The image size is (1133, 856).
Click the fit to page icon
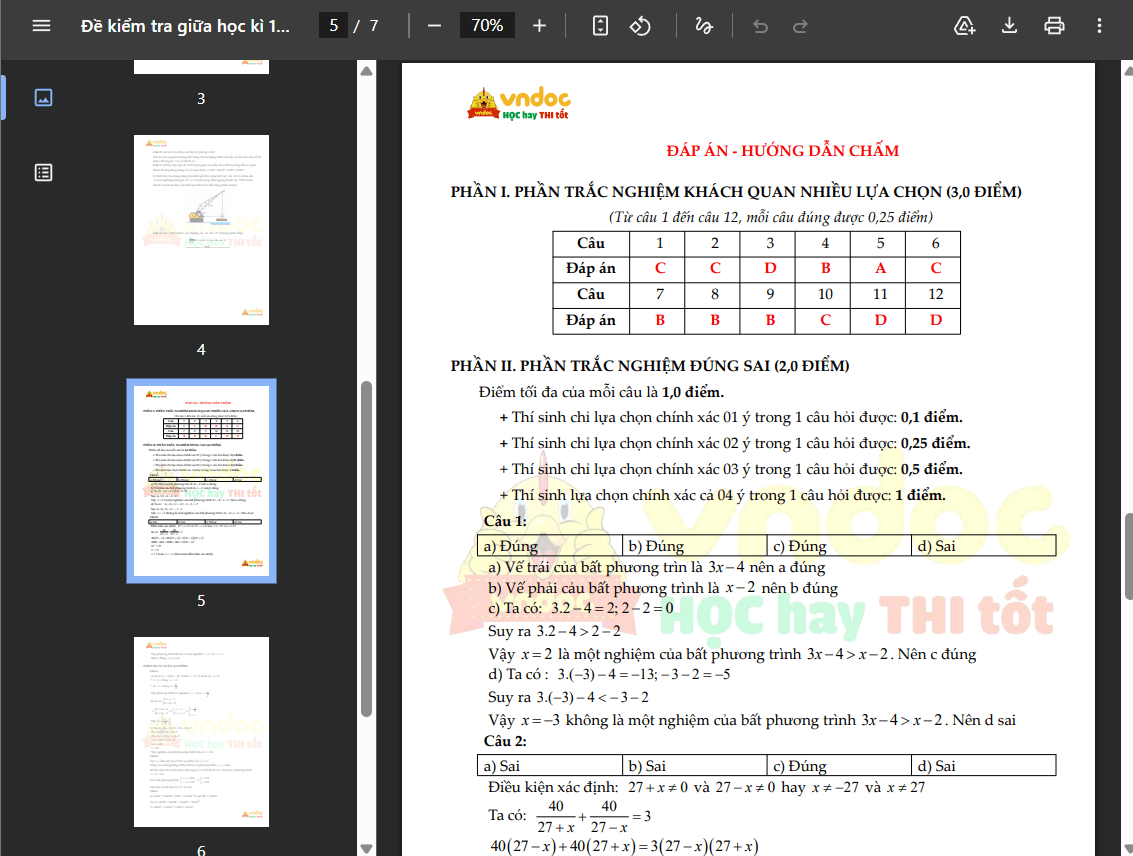(600, 26)
